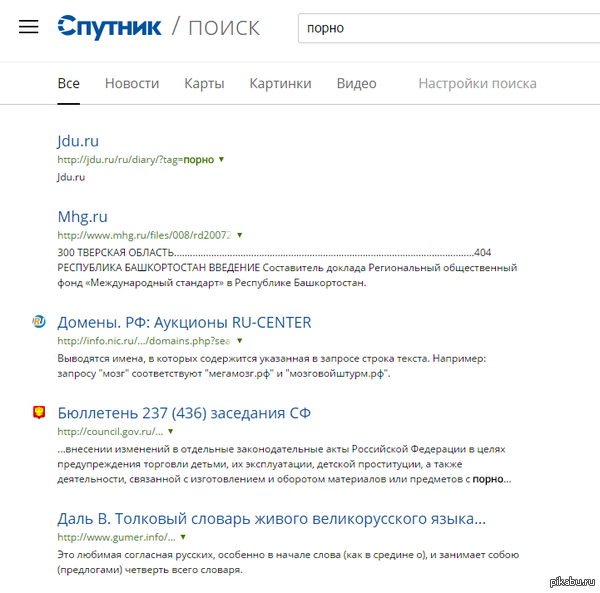Click the snippet text Jdu.ru under the first result

[x=71, y=177]
